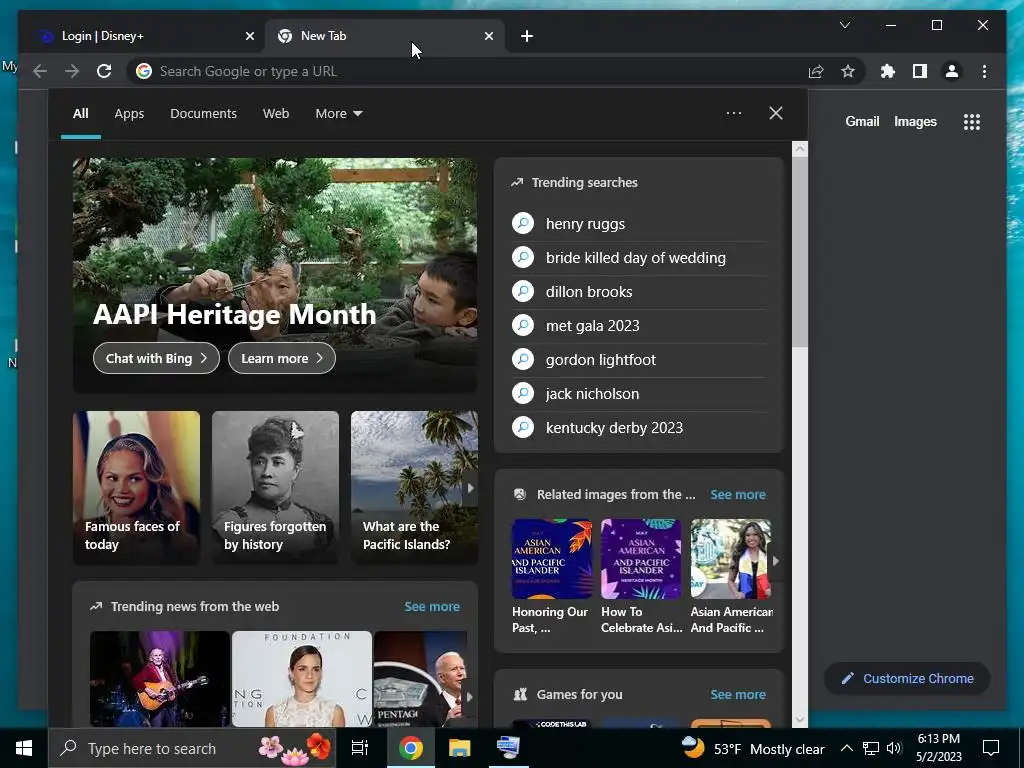Advance related images carousel arrow
This screenshot has height=768, width=1024.
pos(776,560)
